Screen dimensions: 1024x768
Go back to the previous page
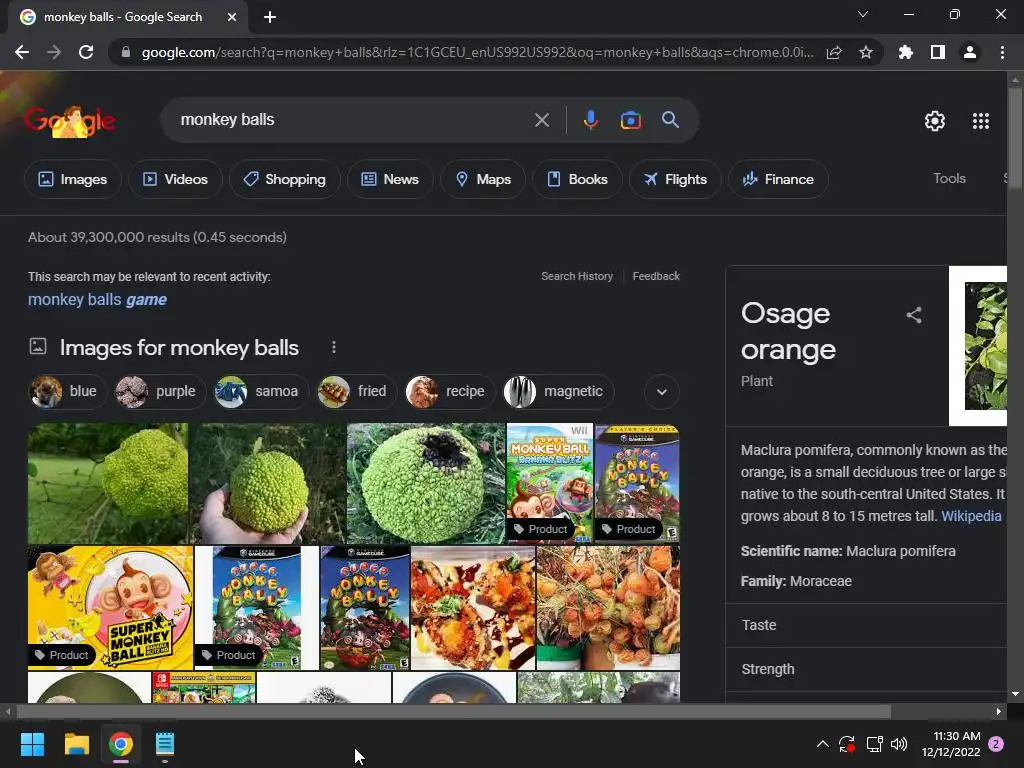(x=22, y=52)
